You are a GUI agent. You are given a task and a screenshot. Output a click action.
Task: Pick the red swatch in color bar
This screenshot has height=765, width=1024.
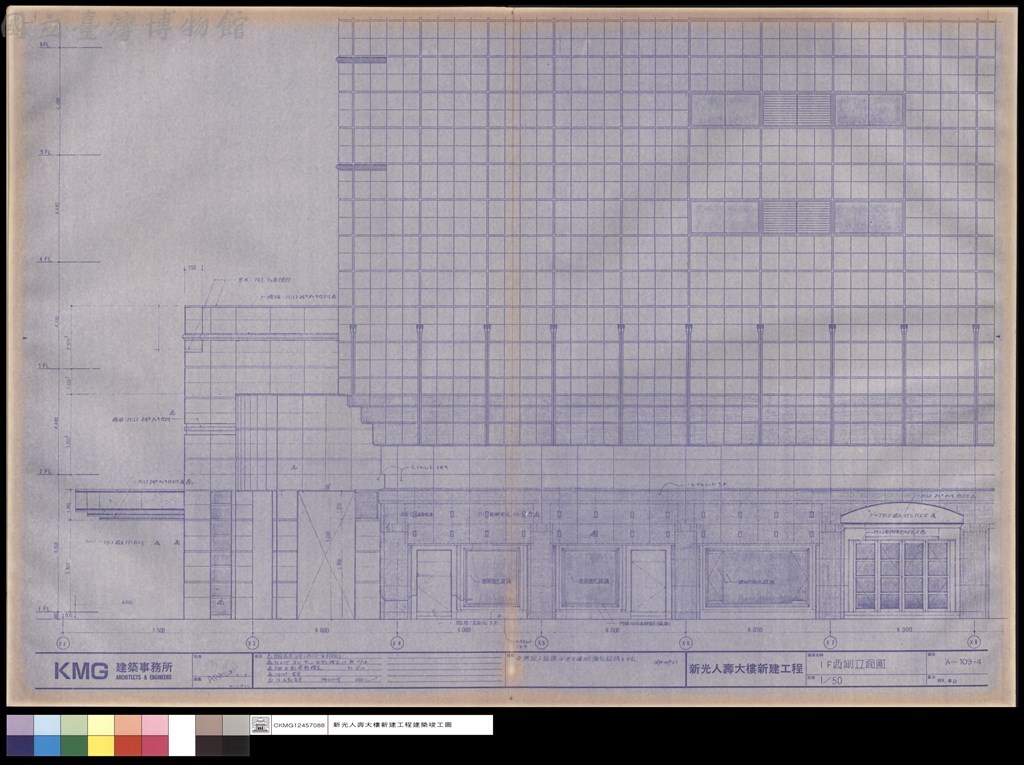pyautogui.click(x=128, y=745)
